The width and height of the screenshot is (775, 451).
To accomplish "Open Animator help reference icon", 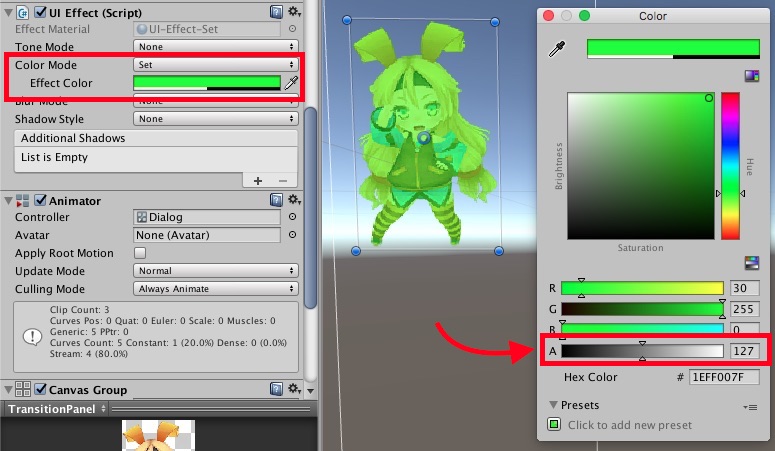I will pos(276,200).
